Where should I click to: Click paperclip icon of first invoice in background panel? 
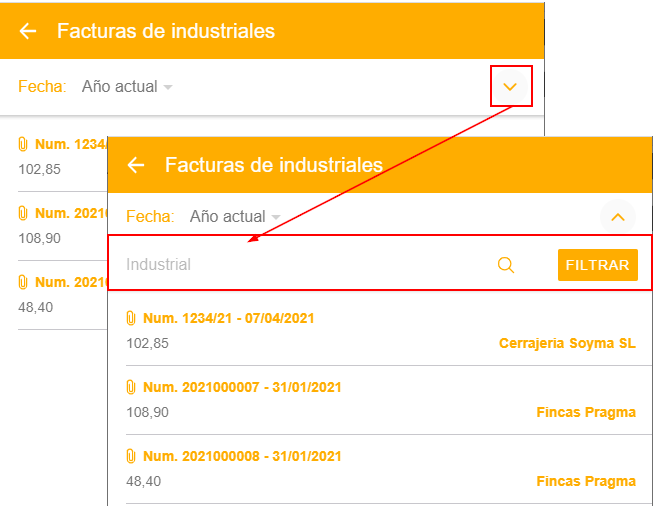coord(23,144)
